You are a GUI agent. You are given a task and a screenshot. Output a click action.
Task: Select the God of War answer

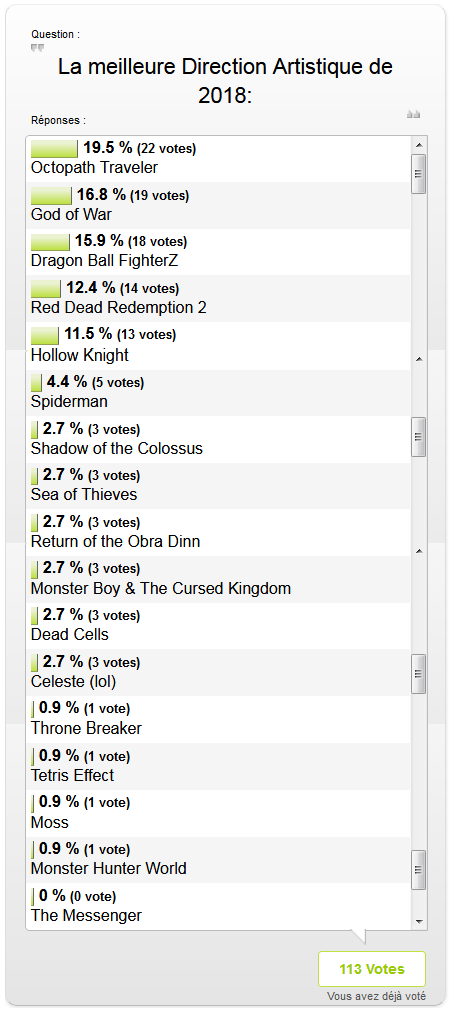point(218,205)
